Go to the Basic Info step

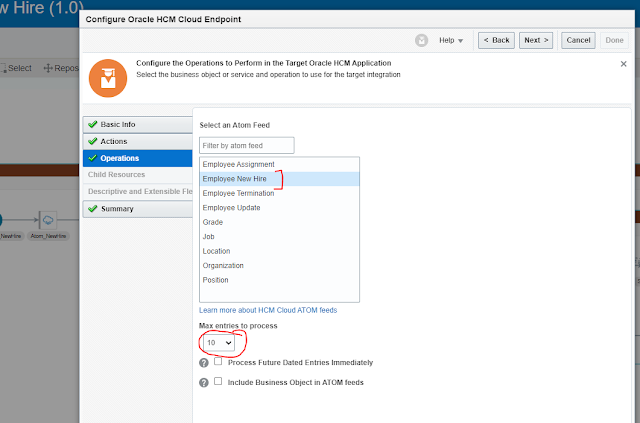(x=138, y=125)
